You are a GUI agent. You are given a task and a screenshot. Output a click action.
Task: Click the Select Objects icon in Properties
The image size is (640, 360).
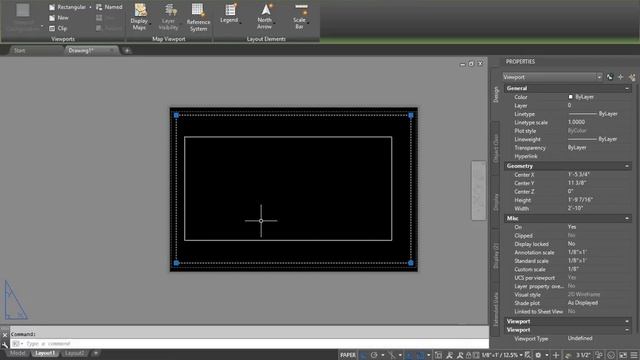click(x=621, y=77)
